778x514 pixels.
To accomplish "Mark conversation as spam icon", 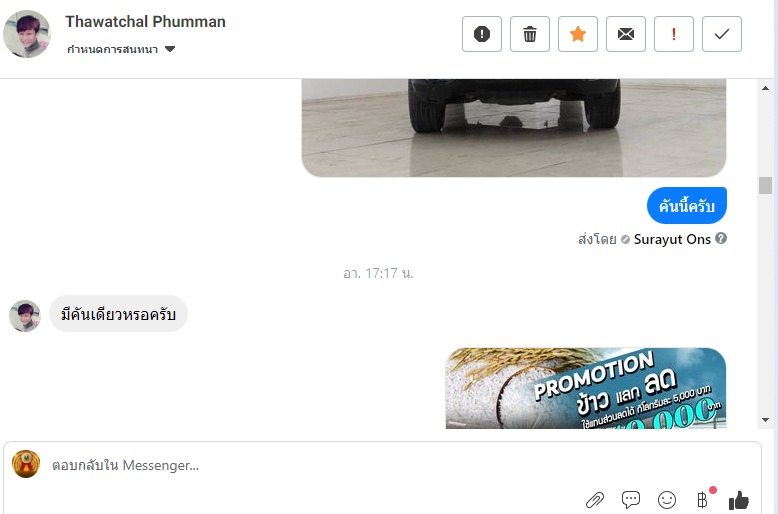I will click(481, 34).
